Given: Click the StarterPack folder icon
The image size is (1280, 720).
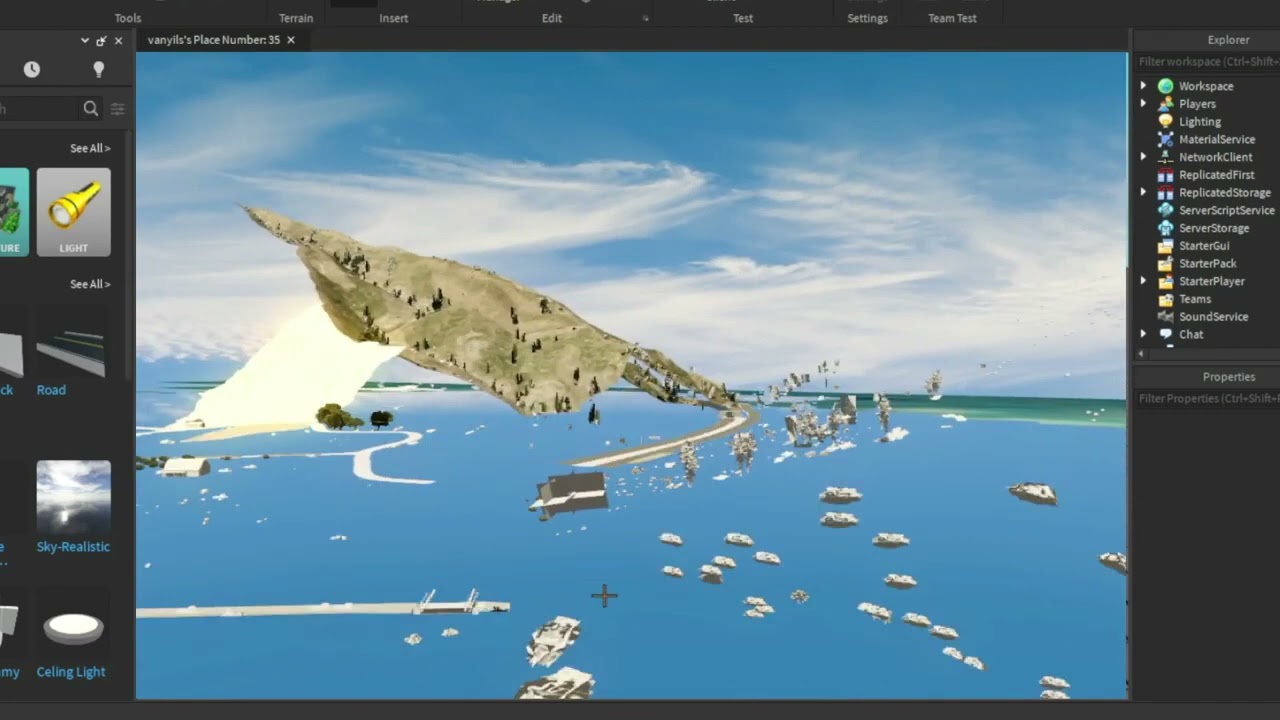Looking at the screenshot, I should coord(1165,263).
